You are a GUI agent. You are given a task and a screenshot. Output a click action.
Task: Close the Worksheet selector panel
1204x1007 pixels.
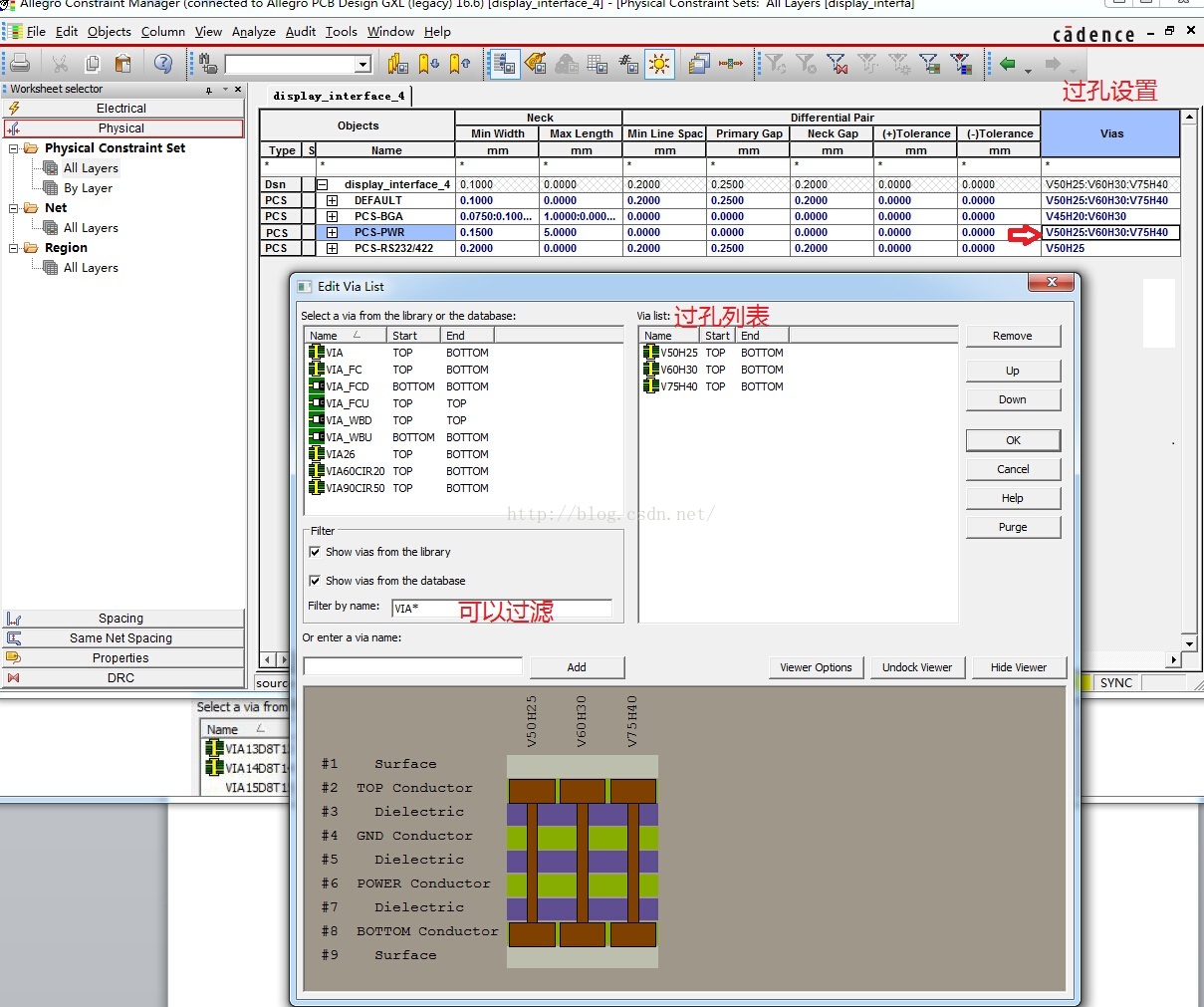[x=238, y=90]
